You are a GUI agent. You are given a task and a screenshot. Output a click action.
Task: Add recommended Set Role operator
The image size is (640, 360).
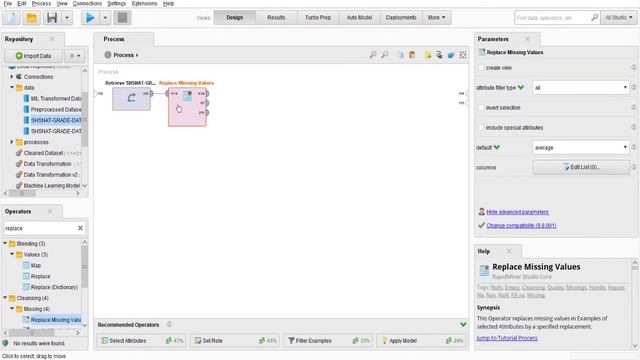[235, 340]
